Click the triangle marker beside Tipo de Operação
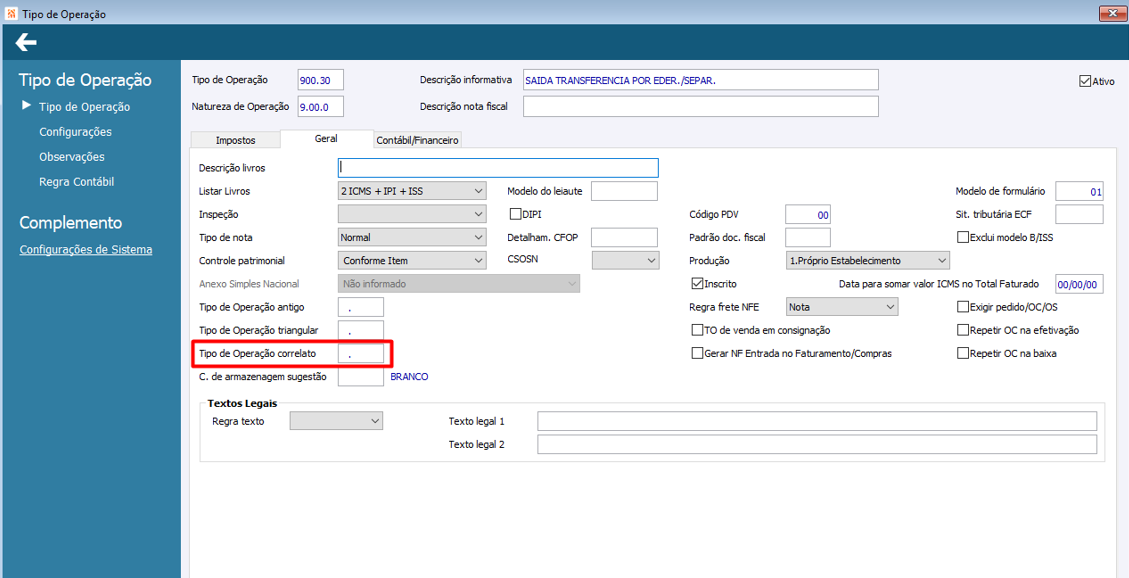Image resolution: width=1129 pixels, height=578 pixels. pyautogui.click(x=27, y=106)
